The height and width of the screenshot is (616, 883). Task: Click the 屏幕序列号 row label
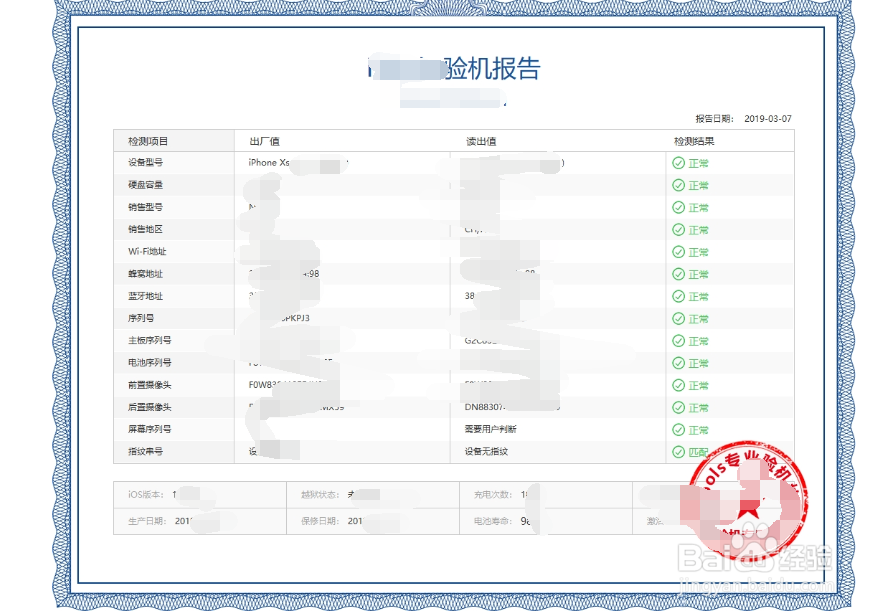pos(149,429)
